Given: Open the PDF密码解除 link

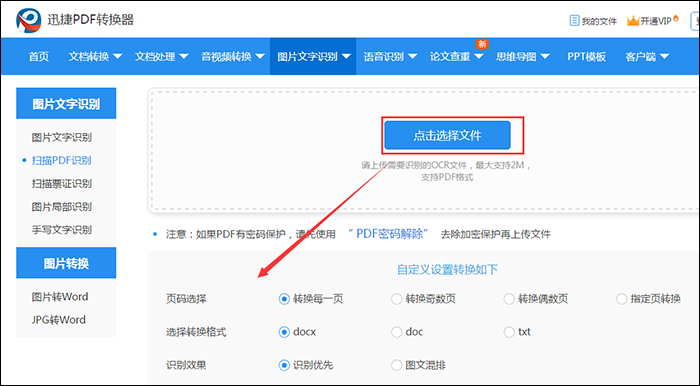Looking at the screenshot, I should coord(388,234).
